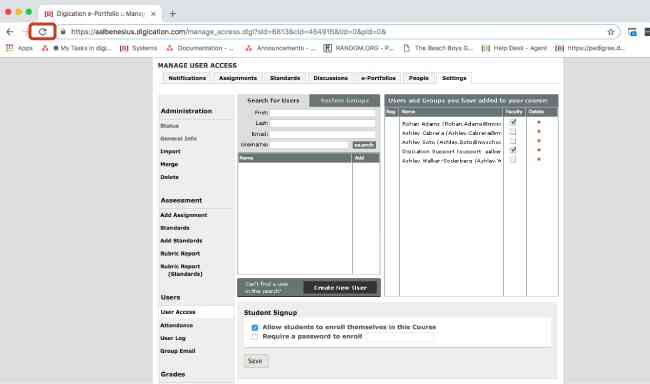Open Add Standards in the sidebar
The height and width of the screenshot is (384, 650).
(x=181, y=241)
